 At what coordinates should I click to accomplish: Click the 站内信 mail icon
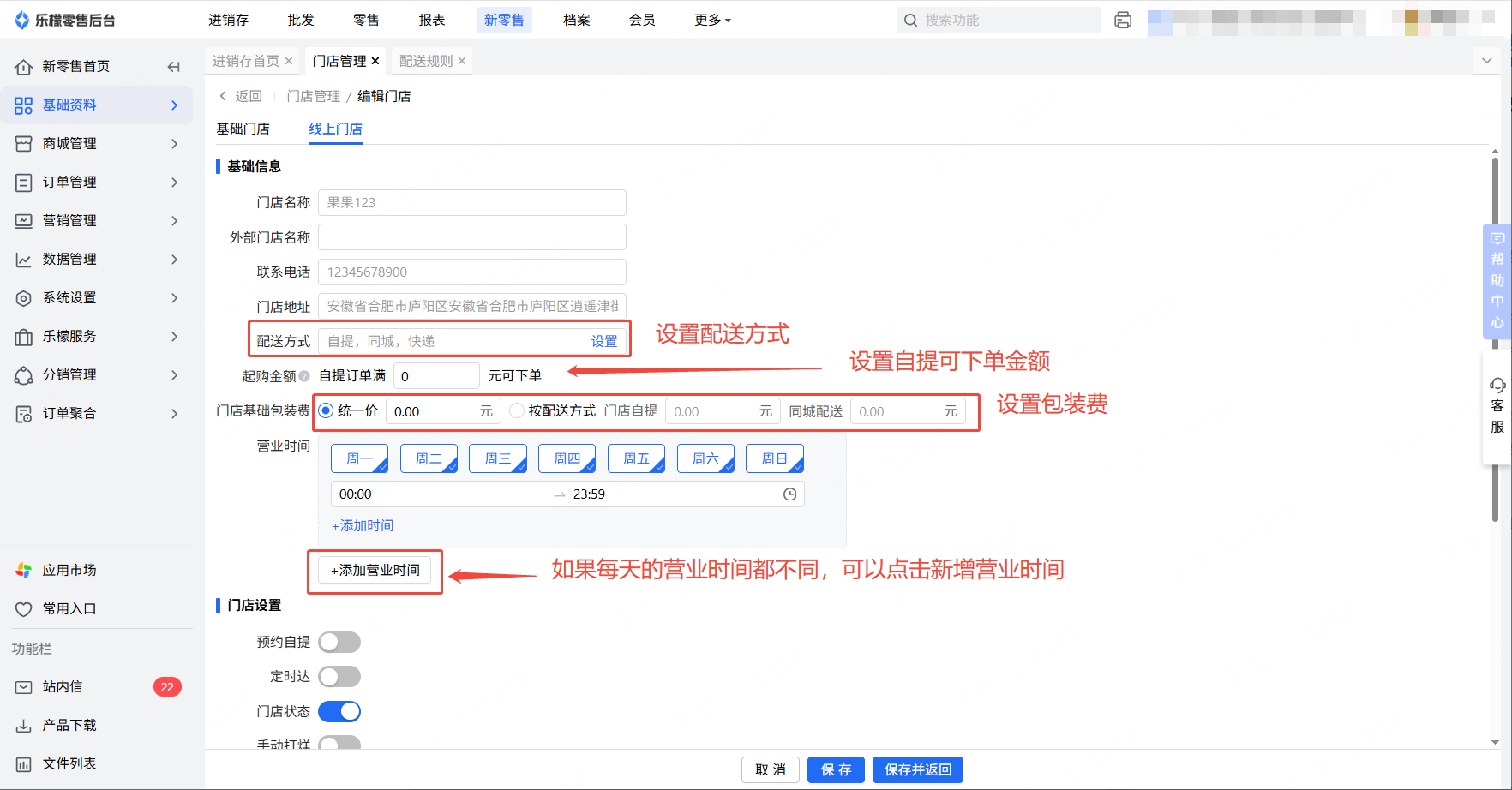23,687
